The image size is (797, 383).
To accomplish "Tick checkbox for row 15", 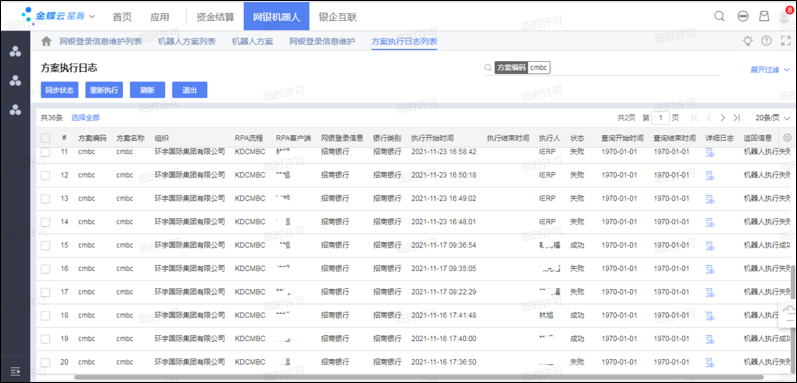I will click(46, 245).
